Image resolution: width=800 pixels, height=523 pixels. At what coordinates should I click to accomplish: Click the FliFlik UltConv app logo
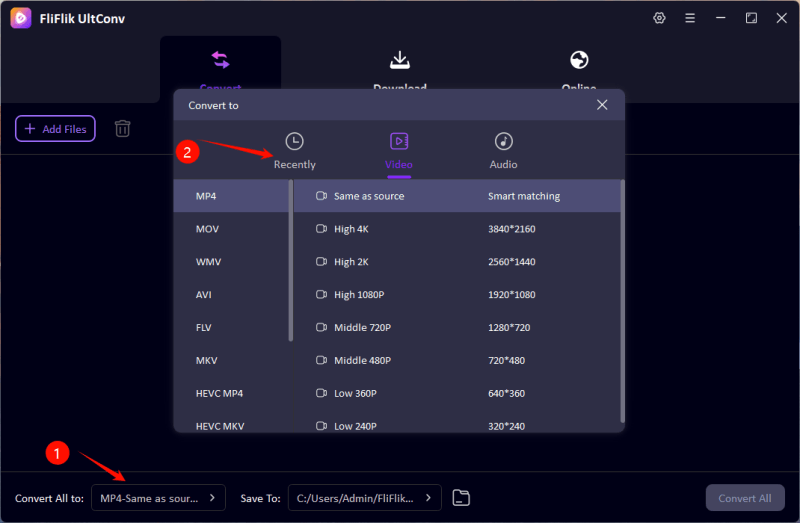[x=20, y=18]
